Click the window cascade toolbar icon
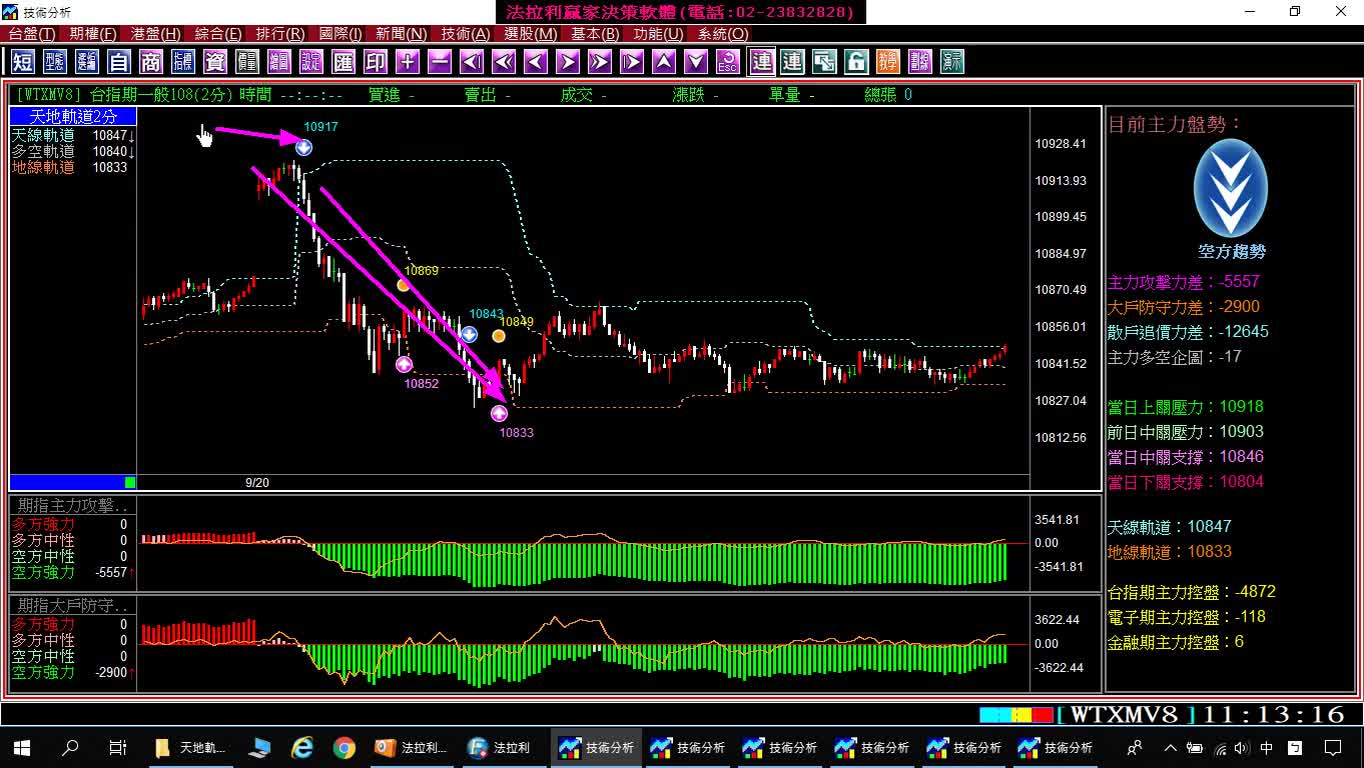The width and height of the screenshot is (1364, 768). pyautogui.click(x=824, y=62)
